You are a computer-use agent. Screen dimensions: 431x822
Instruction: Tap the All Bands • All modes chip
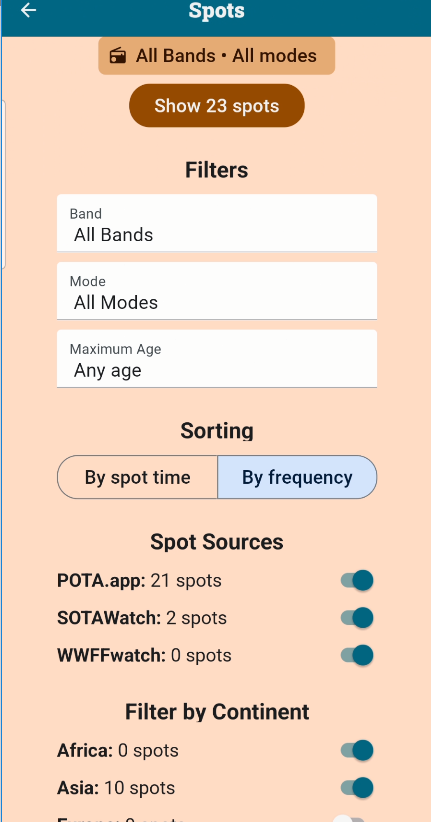pos(217,56)
